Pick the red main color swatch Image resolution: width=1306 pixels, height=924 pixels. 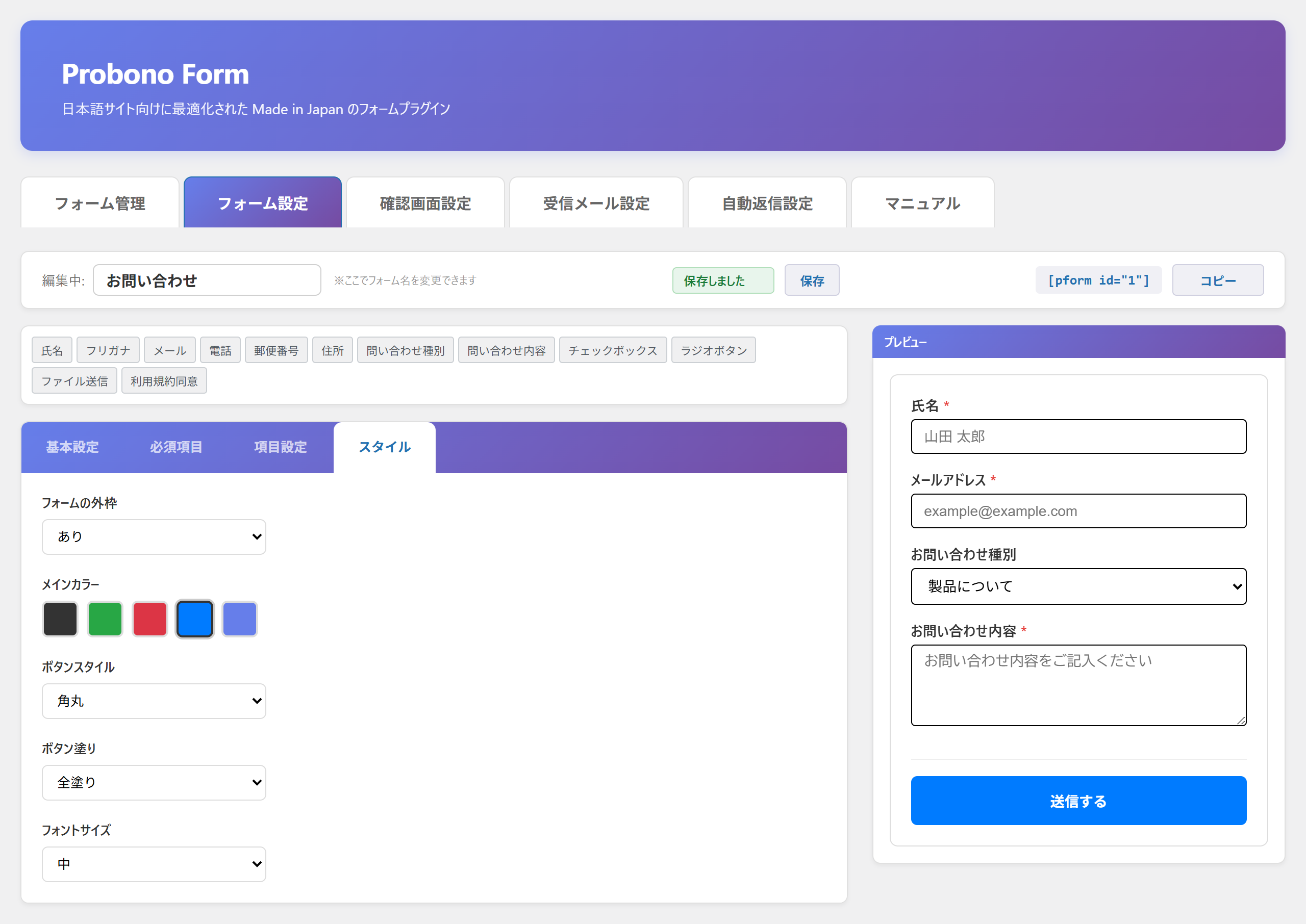[150, 619]
